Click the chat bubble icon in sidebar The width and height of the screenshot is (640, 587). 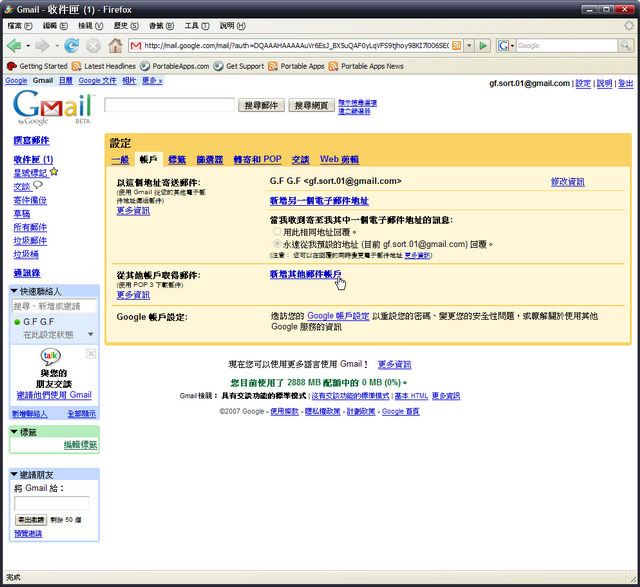click(38, 185)
